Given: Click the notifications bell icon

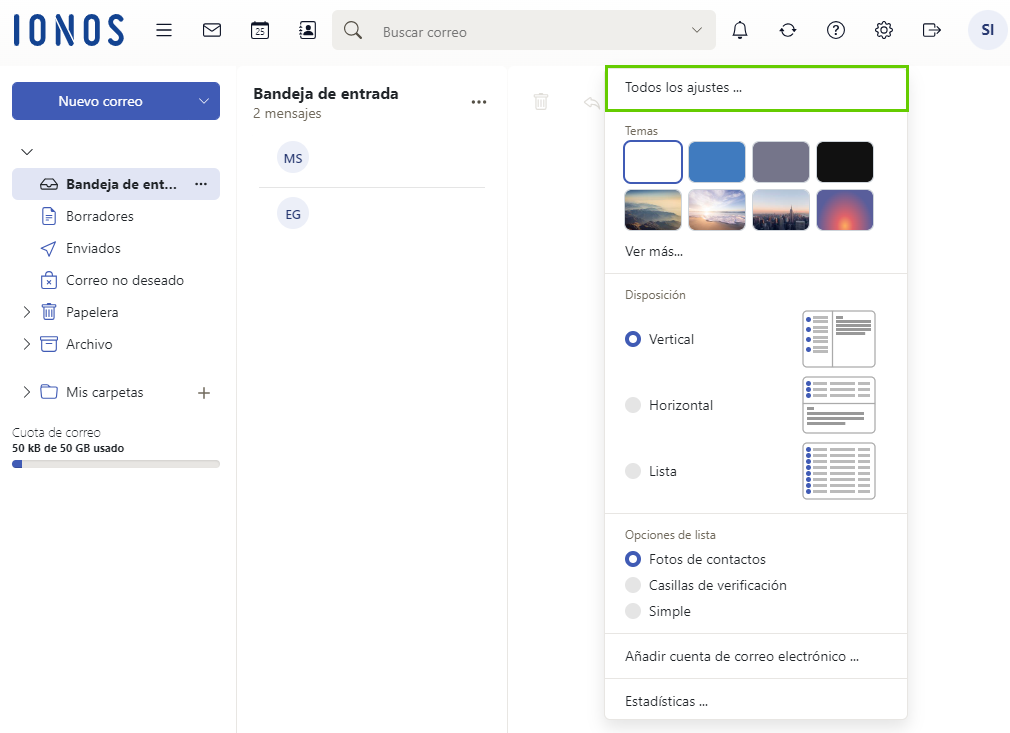Looking at the screenshot, I should coord(740,30).
